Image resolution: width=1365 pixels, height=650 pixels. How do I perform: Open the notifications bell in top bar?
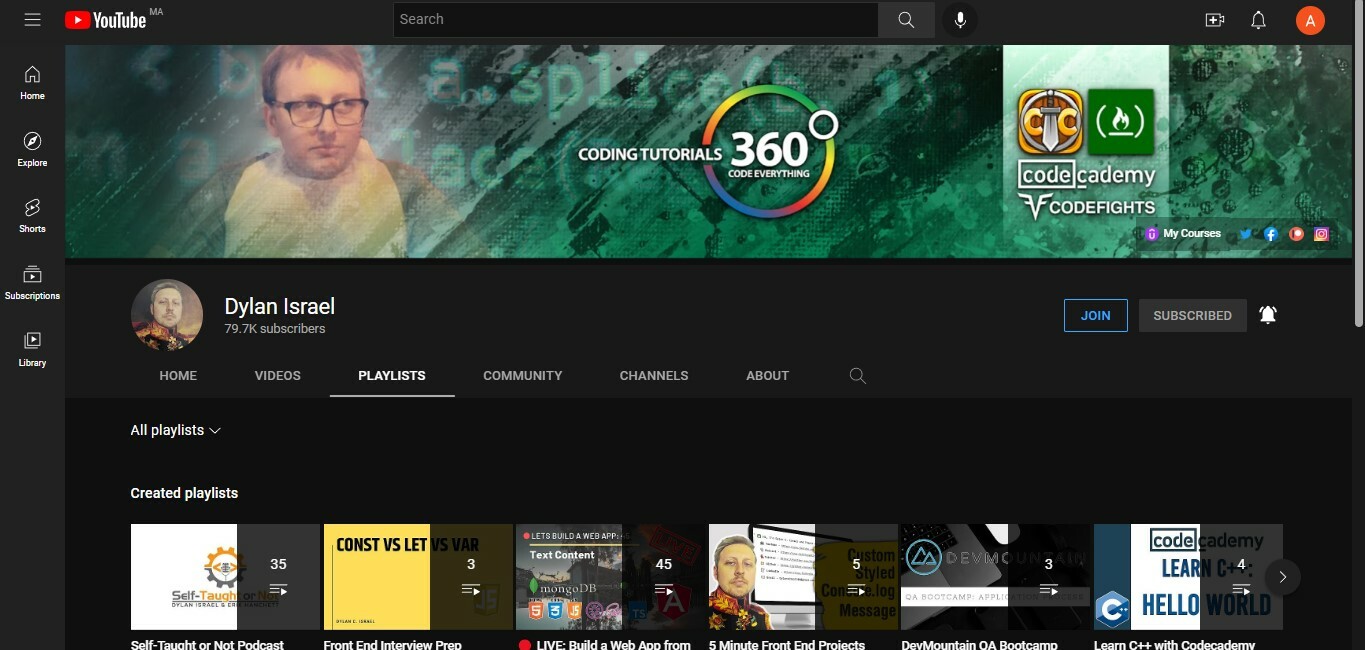[x=1259, y=20]
